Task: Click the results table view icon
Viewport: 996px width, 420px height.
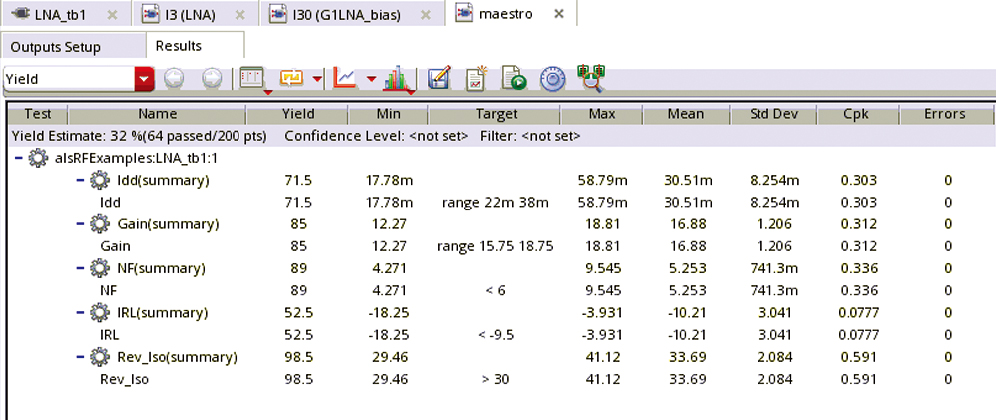Action: (251, 79)
